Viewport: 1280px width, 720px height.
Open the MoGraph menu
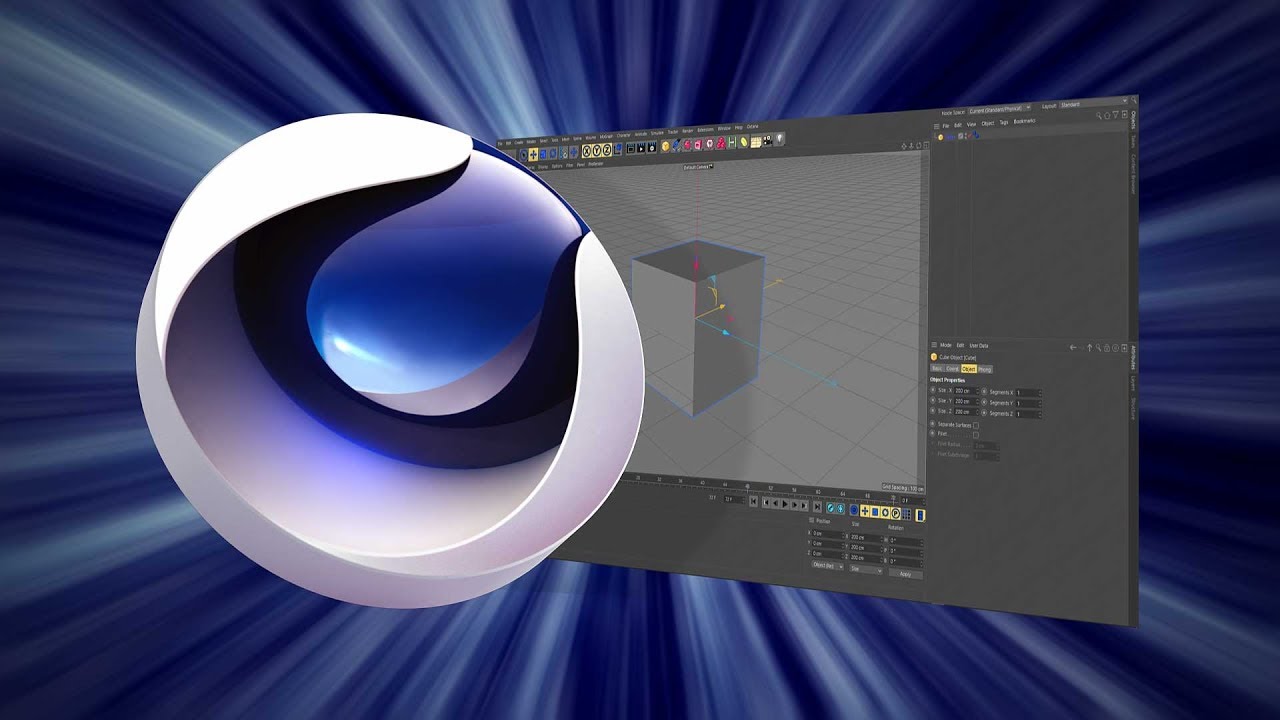click(x=606, y=136)
